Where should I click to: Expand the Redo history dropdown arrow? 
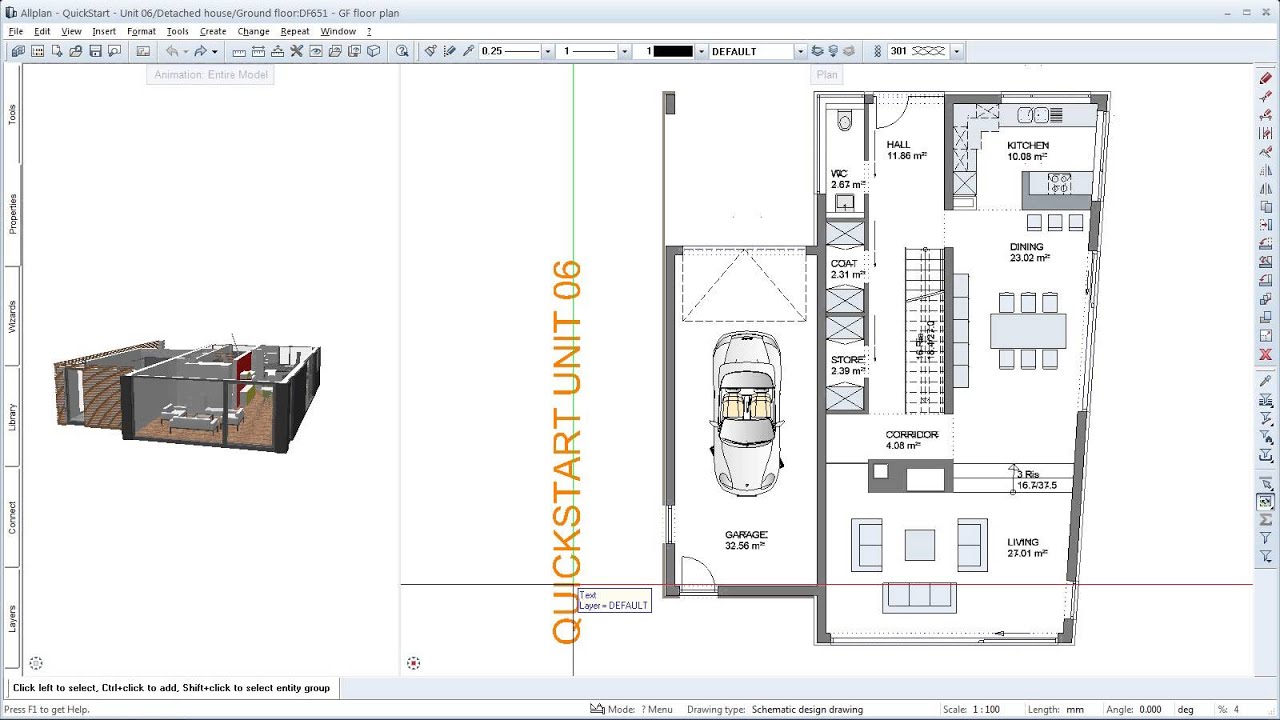(214, 51)
